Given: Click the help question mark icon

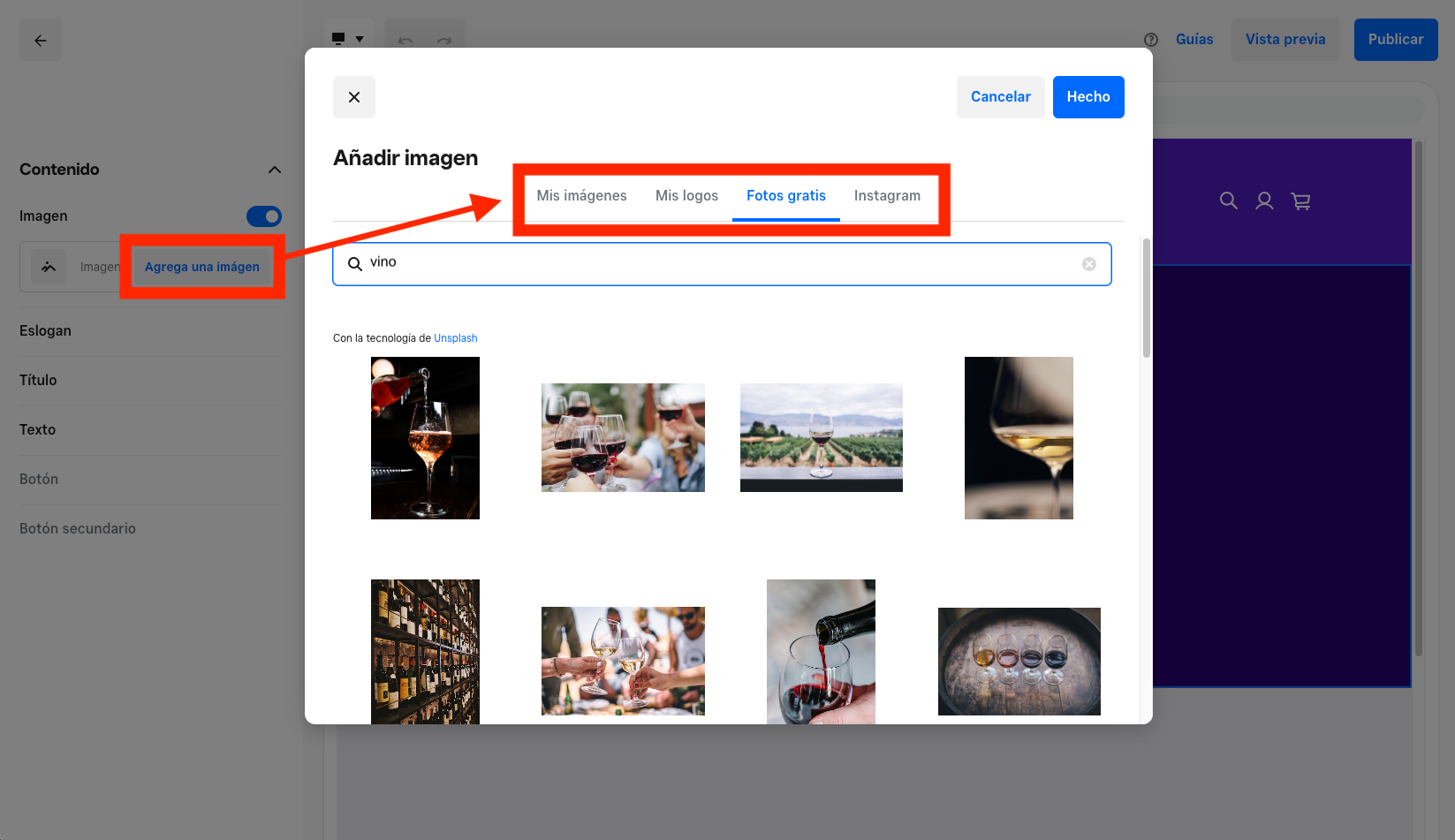Looking at the screenshot, I should point(1151,40).
